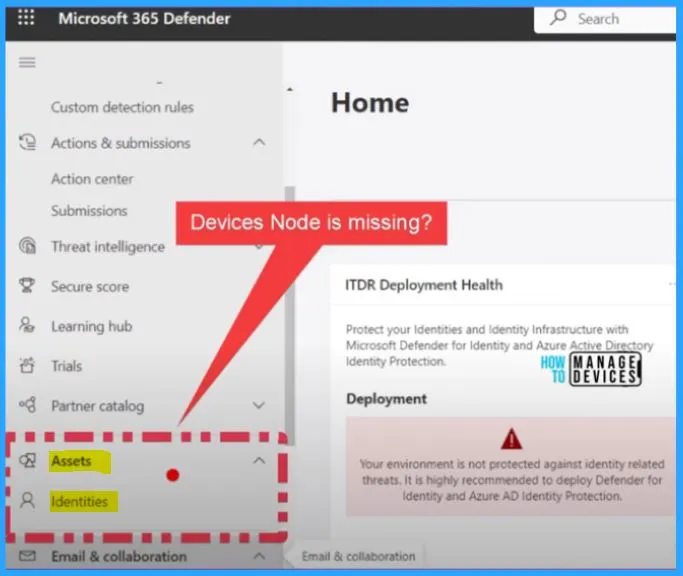The width and height of the screenshot is (683, 576).
Task: Click the Actions & submissions history icon
Action: (x=27, y=142)
